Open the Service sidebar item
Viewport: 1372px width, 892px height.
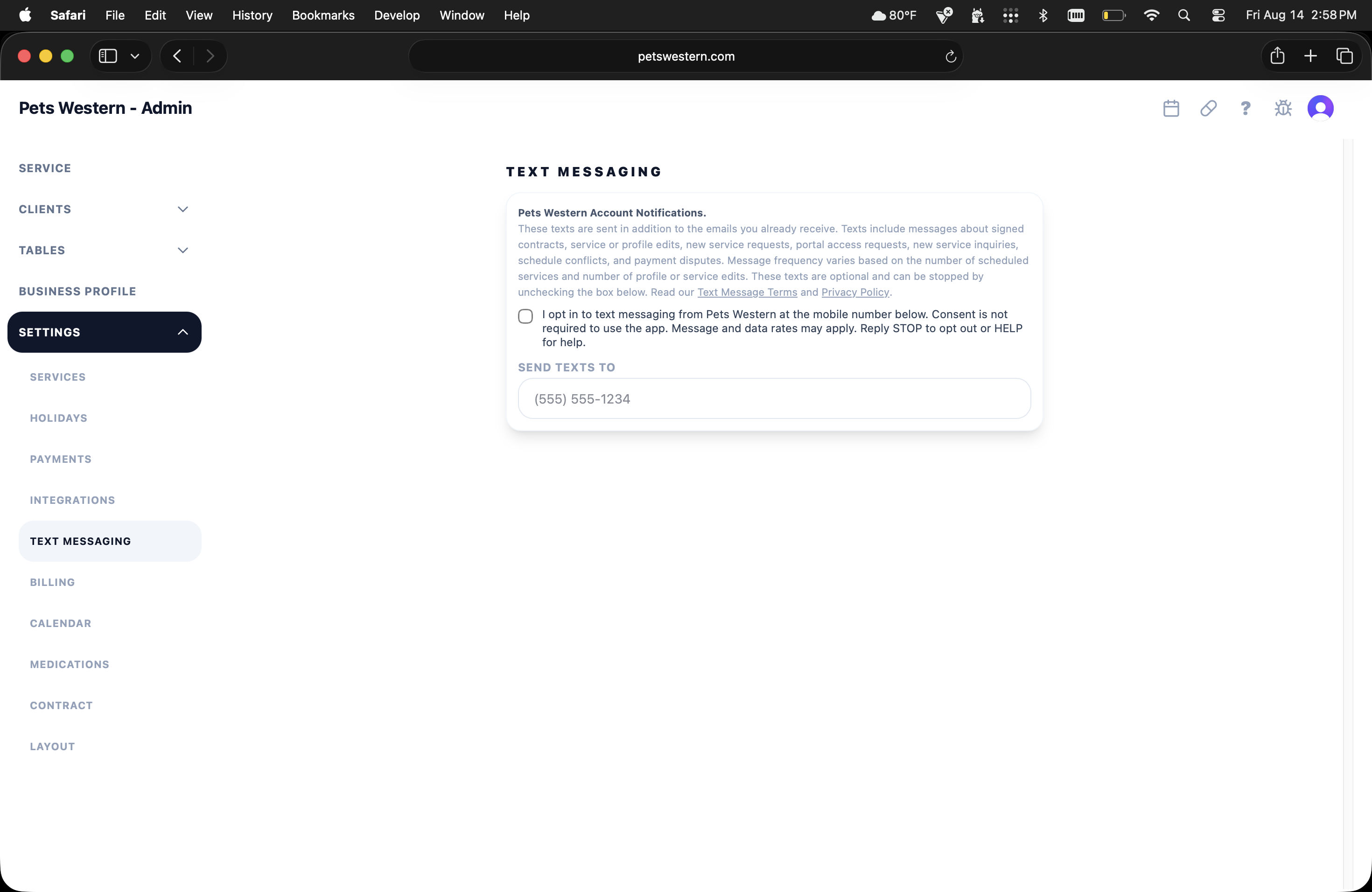pos(45,168)
